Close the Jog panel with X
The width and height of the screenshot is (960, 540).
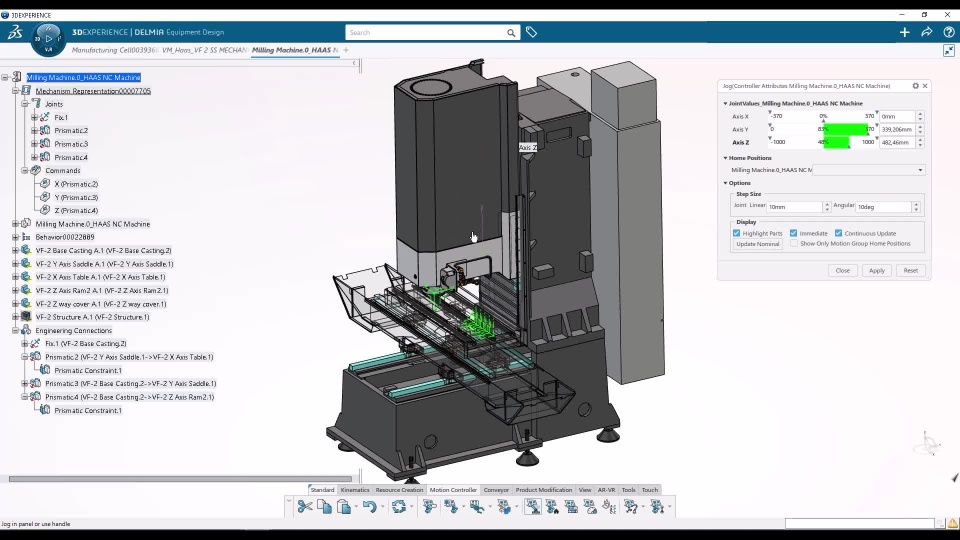coord(925,86)
